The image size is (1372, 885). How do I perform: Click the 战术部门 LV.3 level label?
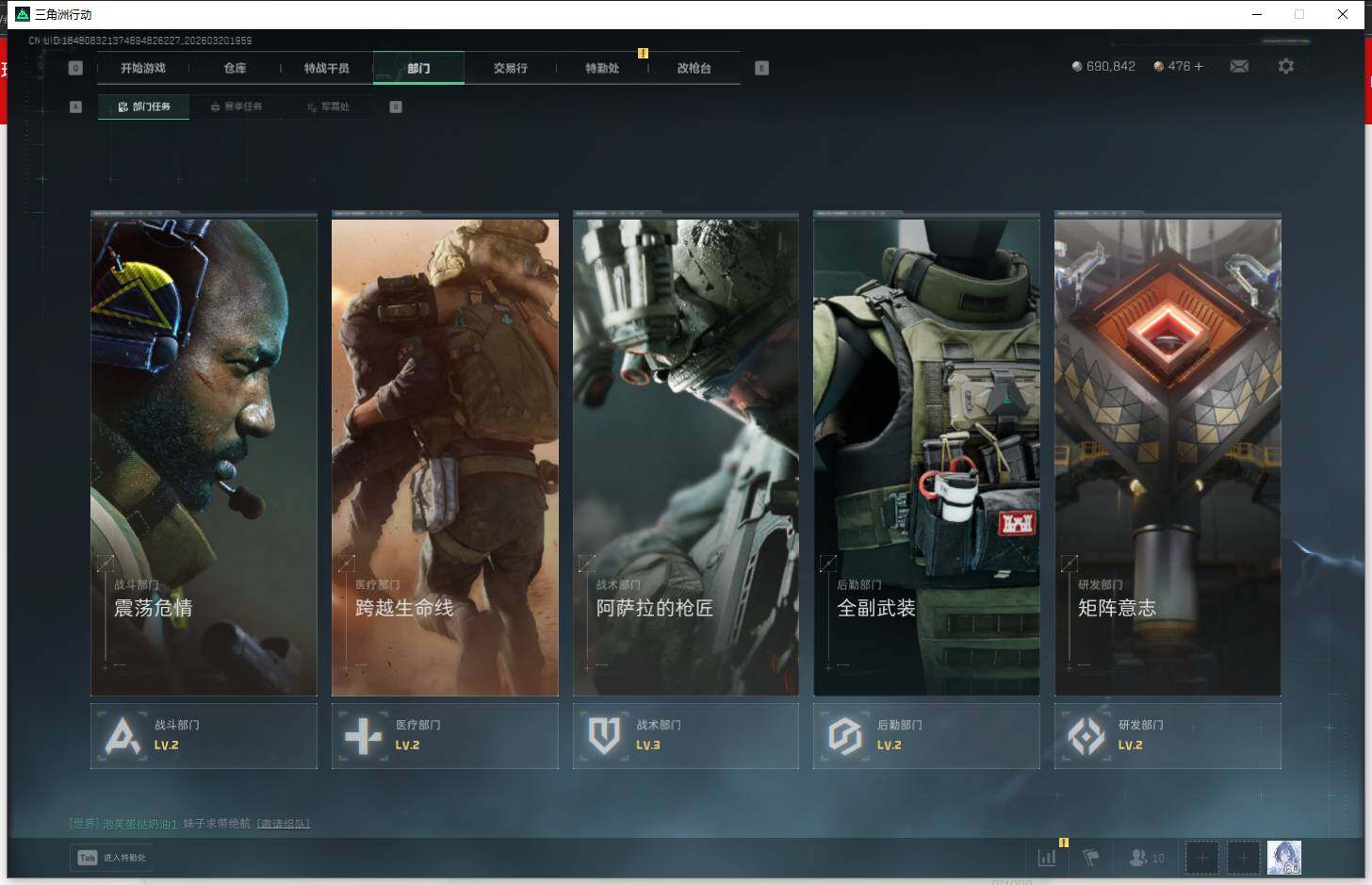point(648,746)
